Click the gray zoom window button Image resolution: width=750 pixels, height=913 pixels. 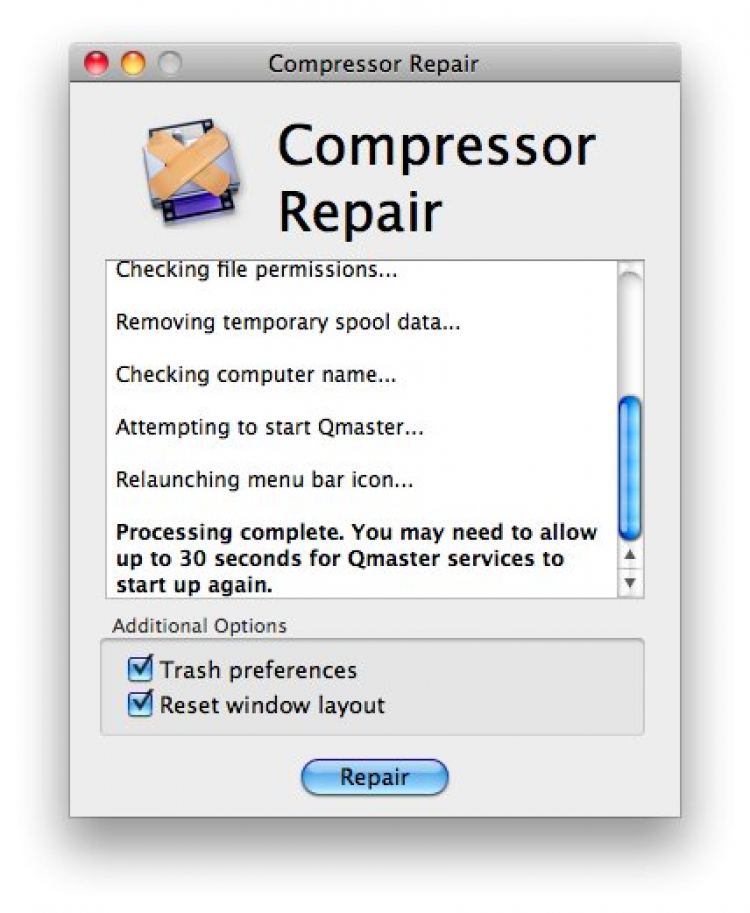[169, 64]
